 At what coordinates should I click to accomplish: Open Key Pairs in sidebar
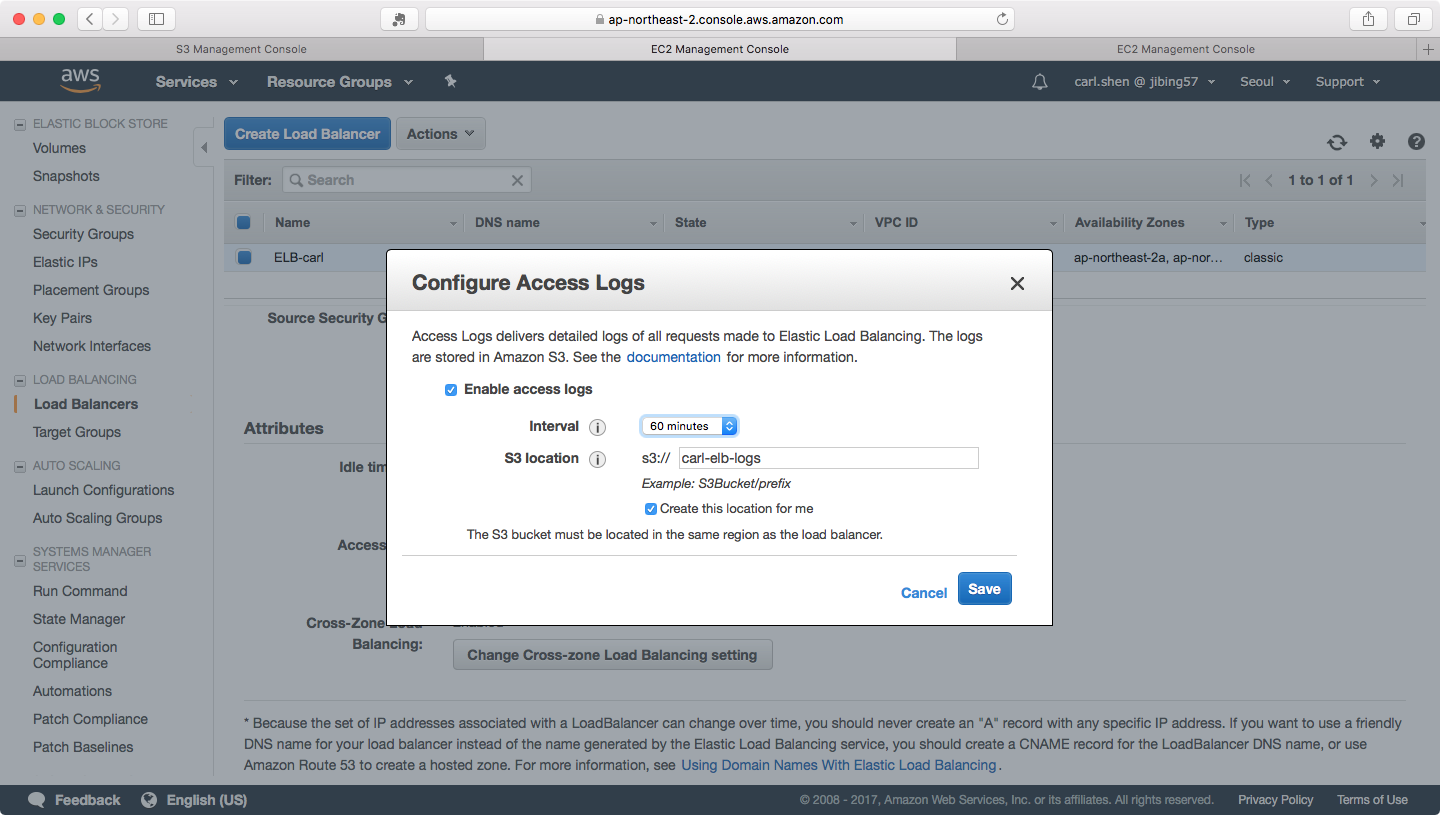(62, 318)
